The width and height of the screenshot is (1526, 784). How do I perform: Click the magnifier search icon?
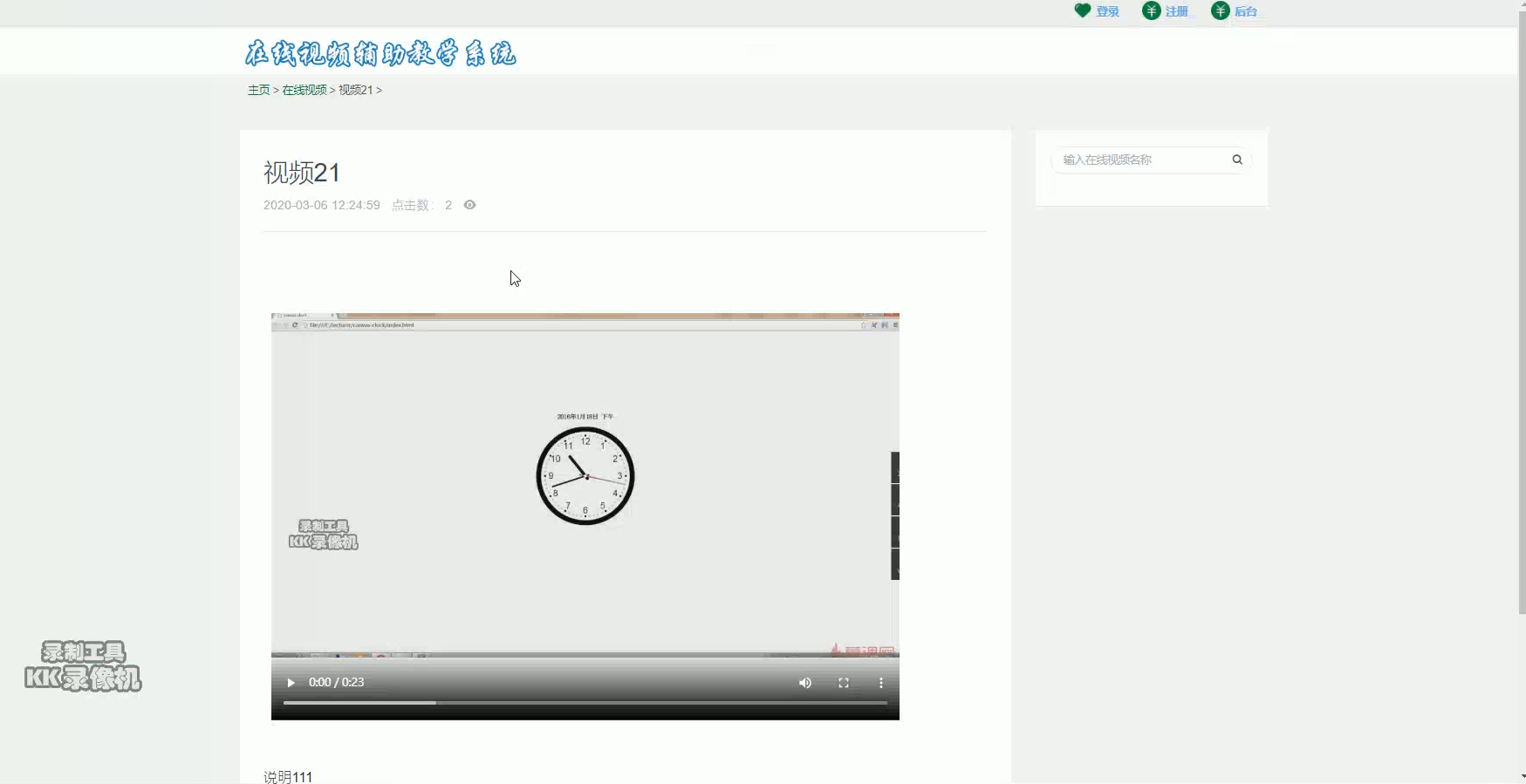(x=1237, y=160)
